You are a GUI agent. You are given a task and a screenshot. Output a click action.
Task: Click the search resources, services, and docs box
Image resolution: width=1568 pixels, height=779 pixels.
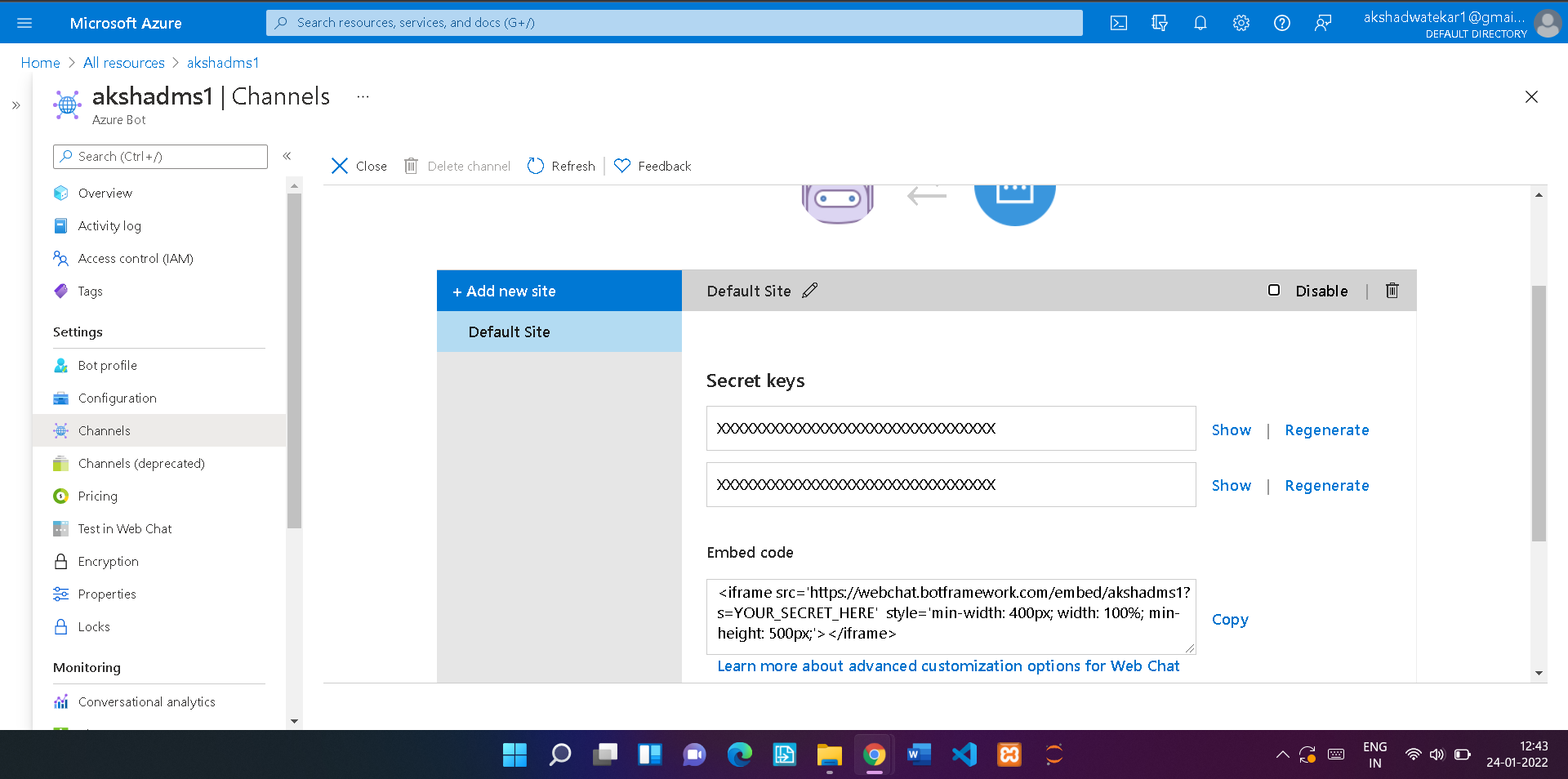(x=675, y=23)
